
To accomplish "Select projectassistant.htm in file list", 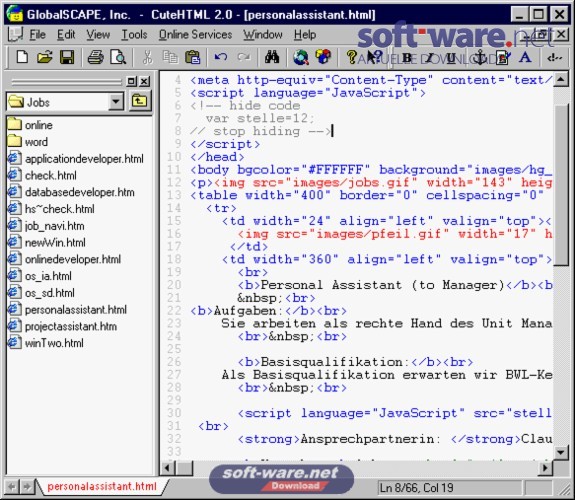I will click(62, 326).
